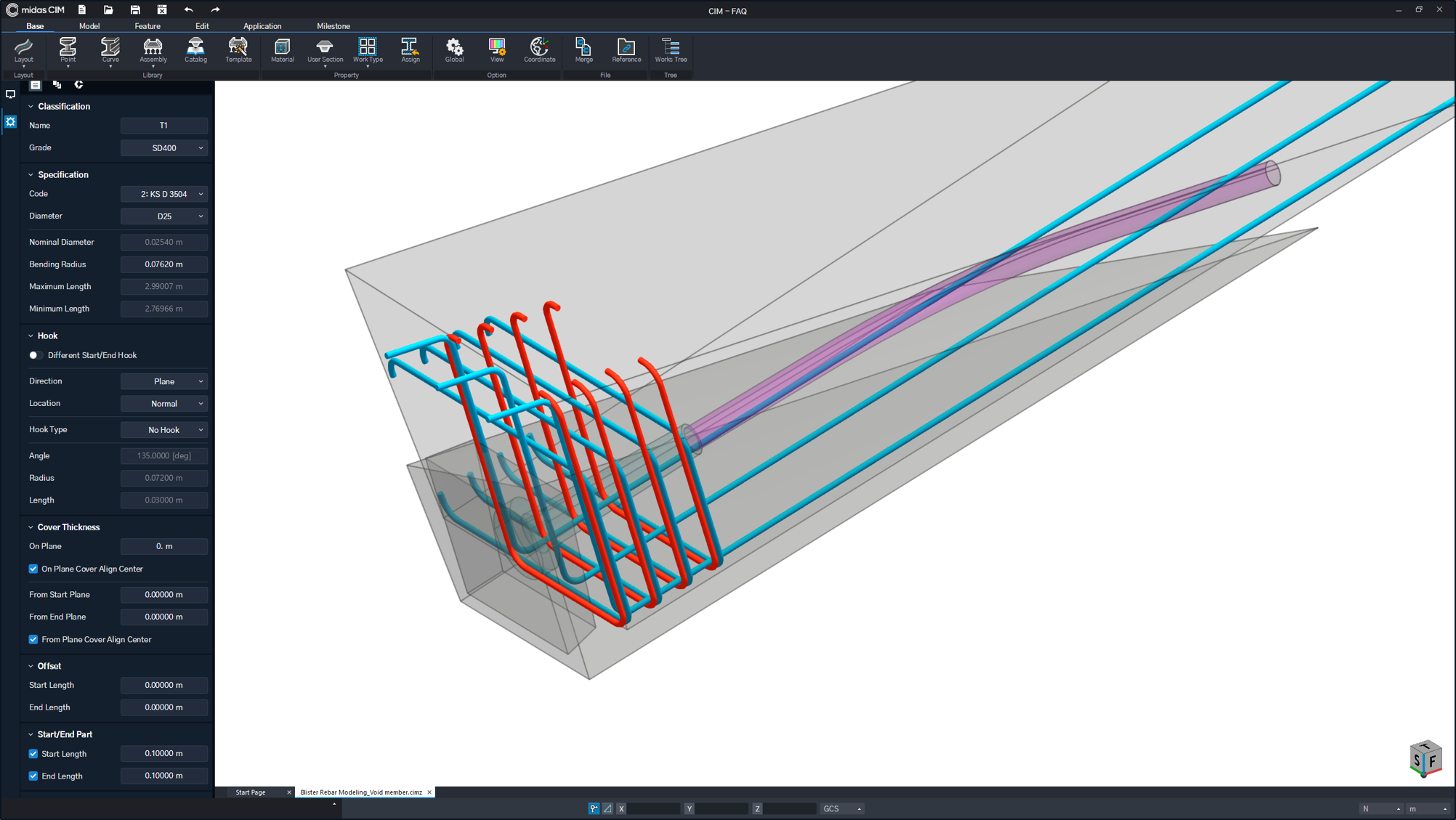The width and height of the screenshot is (1456, 820).
Task: Click the Assign property icon
Action: tap(410, 50)
